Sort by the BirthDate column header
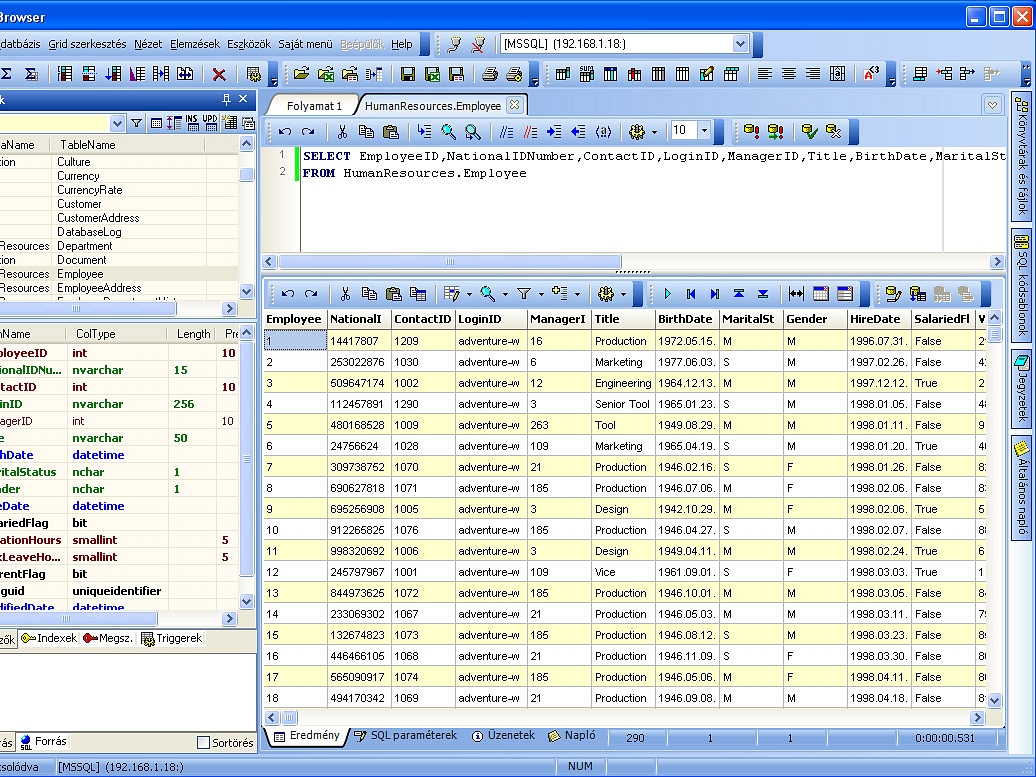Image resolution: width=1036 pixels, height=777 pixels. point(685,319)
